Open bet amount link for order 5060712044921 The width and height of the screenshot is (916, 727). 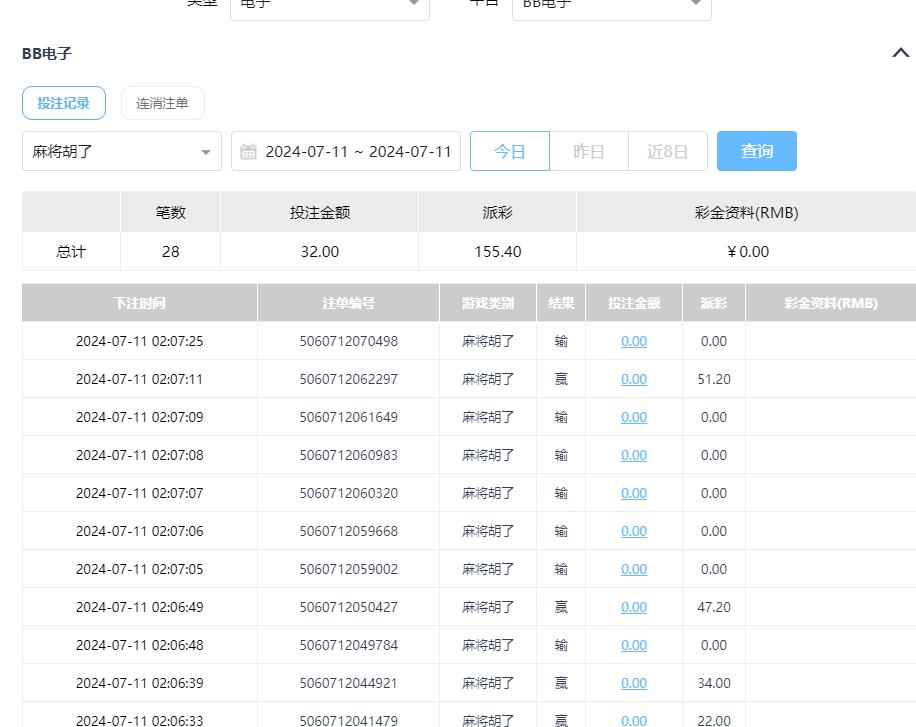[x=634, y=683]
